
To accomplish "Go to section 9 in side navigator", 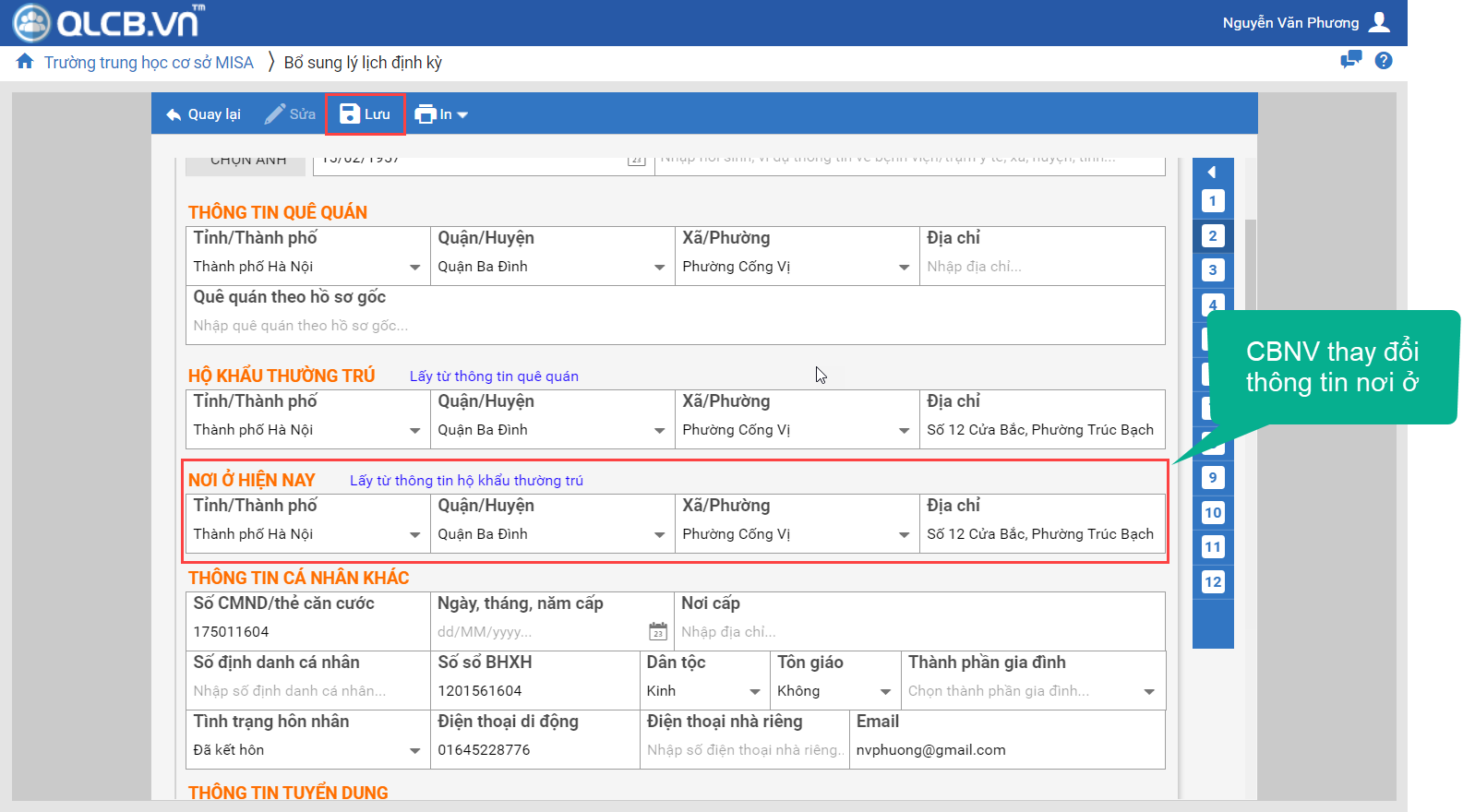I will (x=1213, y=478).
